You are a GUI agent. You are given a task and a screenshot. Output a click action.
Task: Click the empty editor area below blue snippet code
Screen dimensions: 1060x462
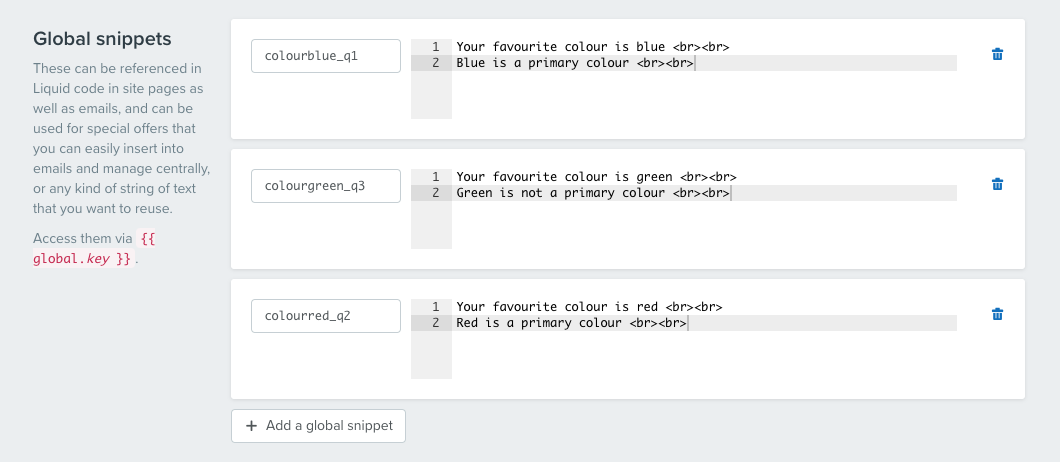coord(704,95)
